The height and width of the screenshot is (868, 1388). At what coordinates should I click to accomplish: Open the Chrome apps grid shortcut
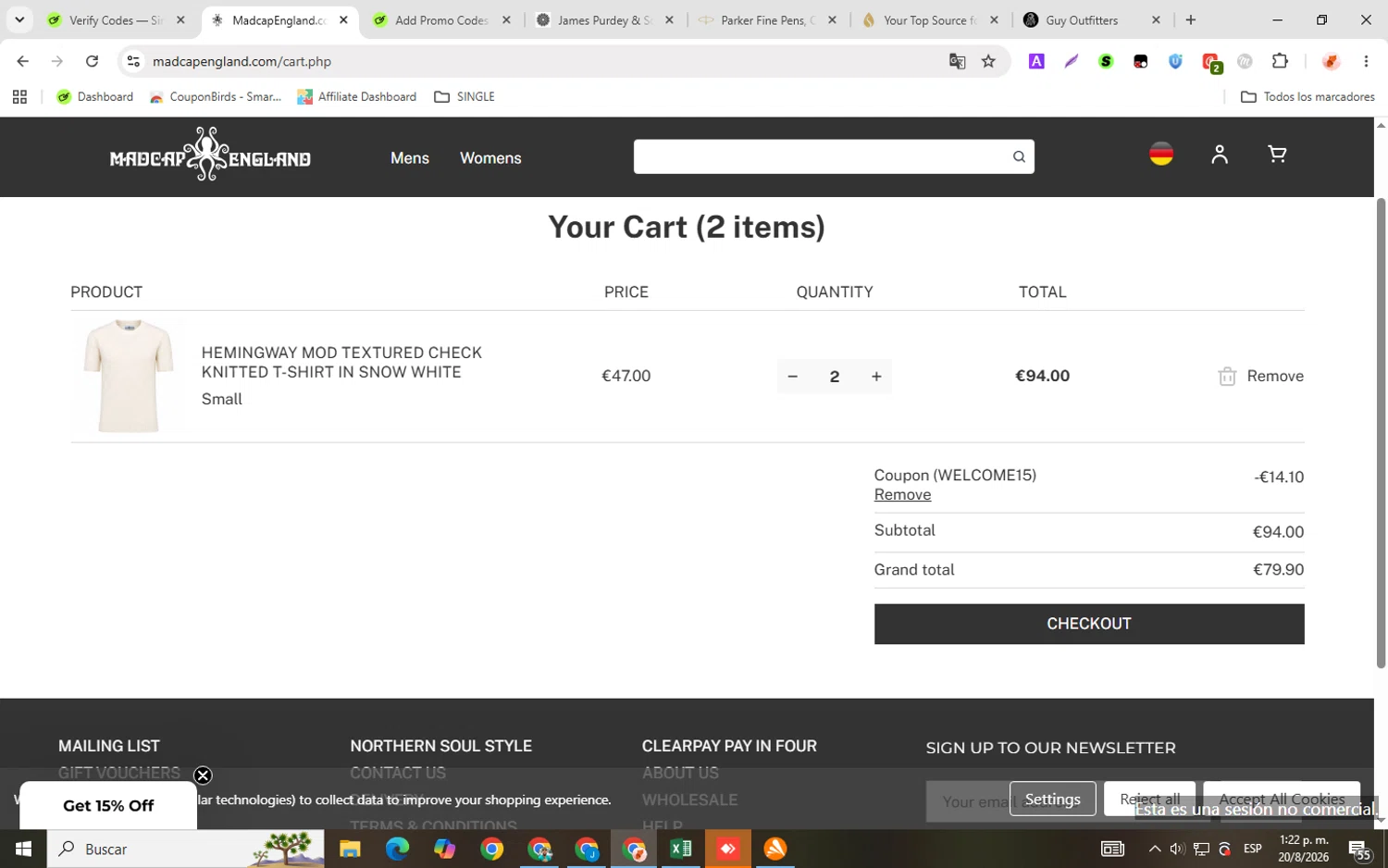click(x=19, y=96)
